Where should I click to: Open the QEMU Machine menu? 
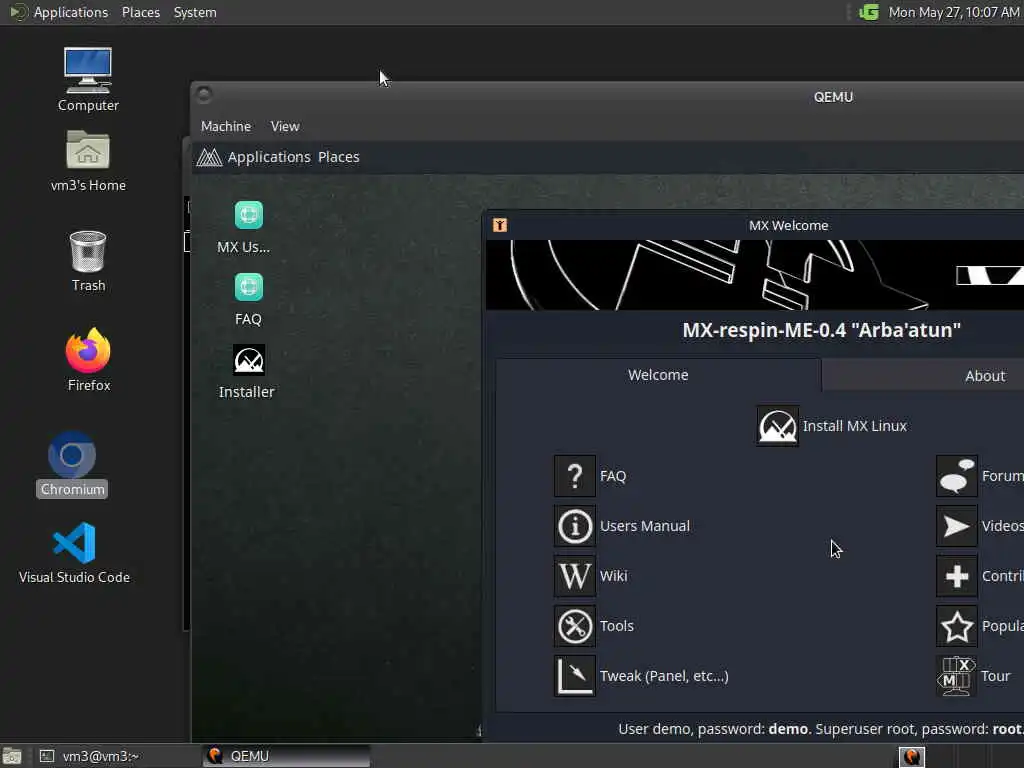click(x=225, y=126)
